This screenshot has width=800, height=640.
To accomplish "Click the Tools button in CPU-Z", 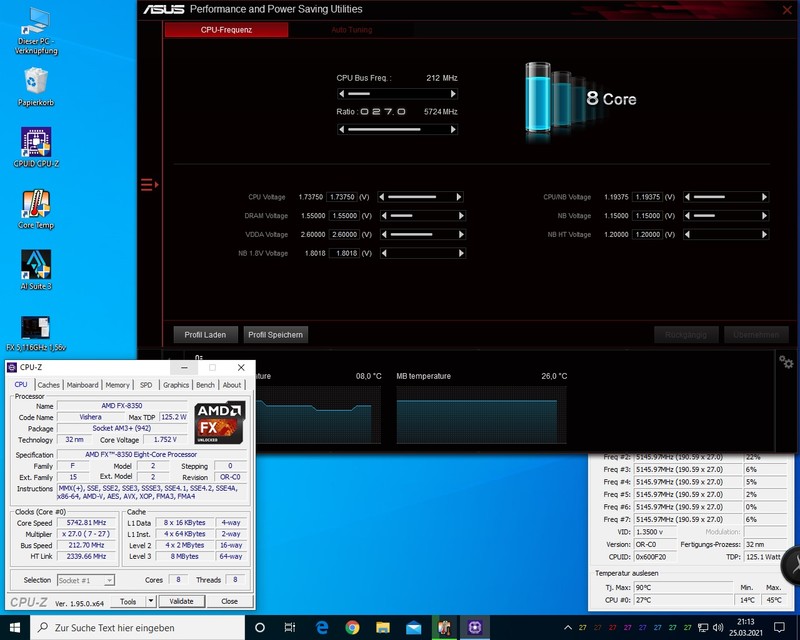I will (x=128, y=601).
